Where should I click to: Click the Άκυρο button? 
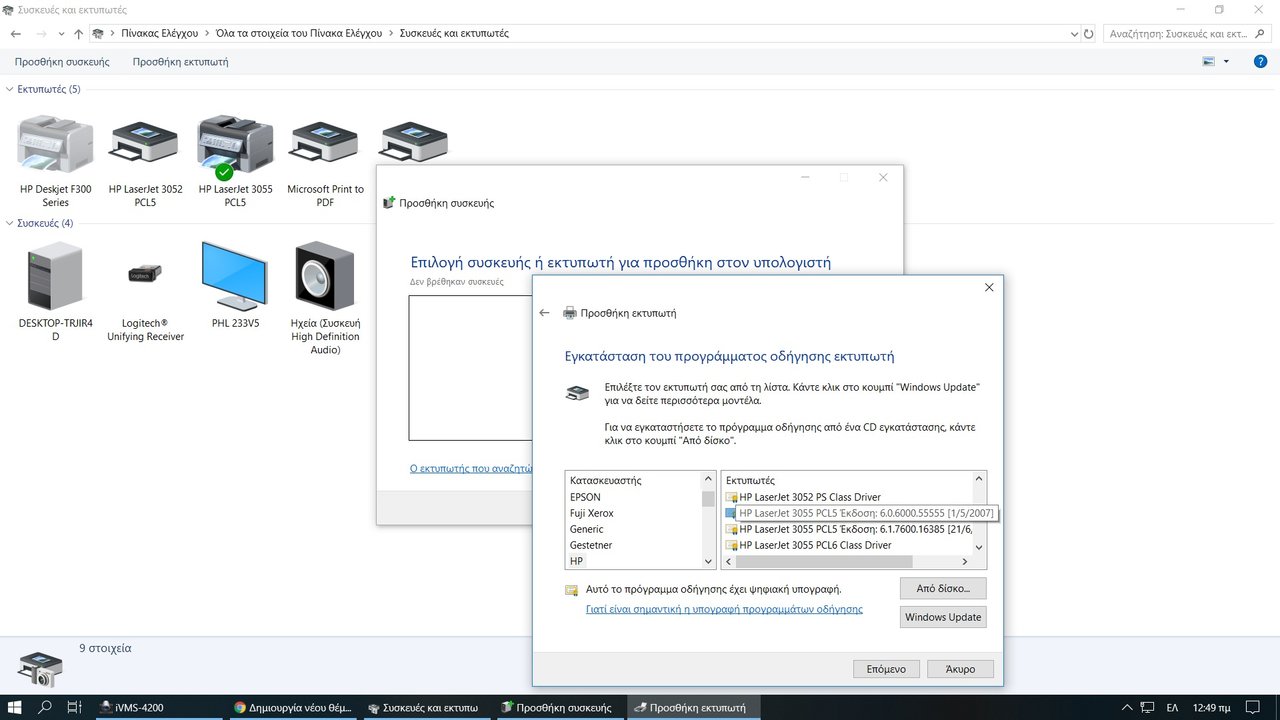click(x=959, y=669)
